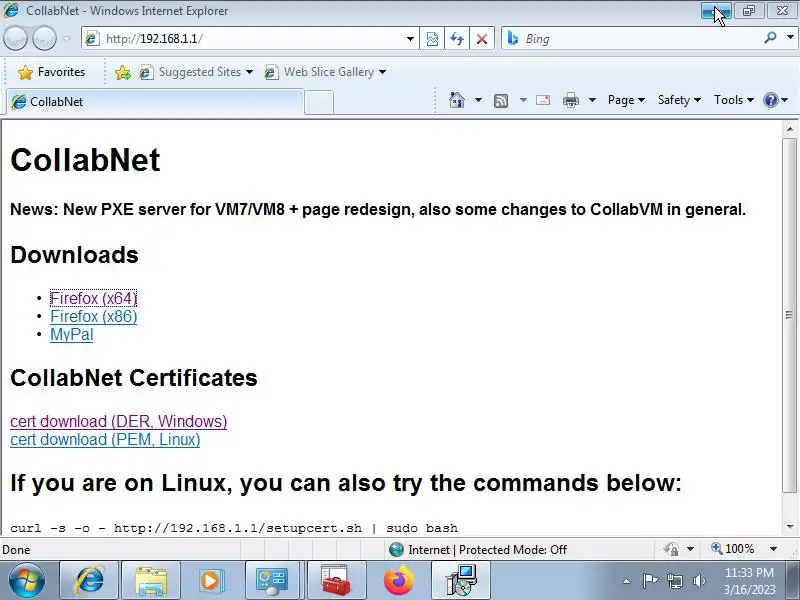This screenshot has width=800, height=600.
Task: Select the command text curl setupcert.sh
Action: coord(234,528)
